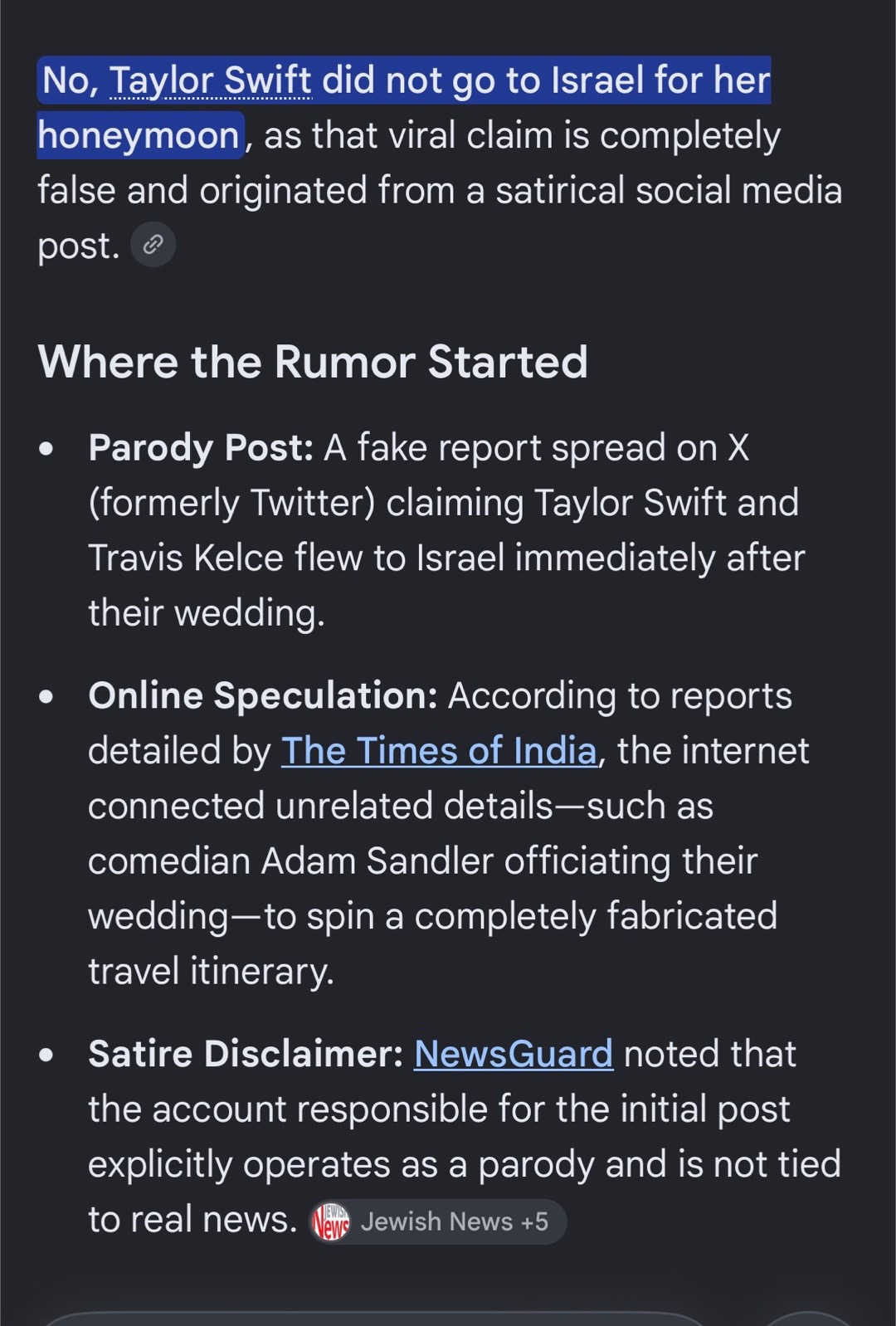The width and height of the screenshot is (896, 1326).
Task: Tap the Jewish News logo icon
Action: (x=331, y=1221)
